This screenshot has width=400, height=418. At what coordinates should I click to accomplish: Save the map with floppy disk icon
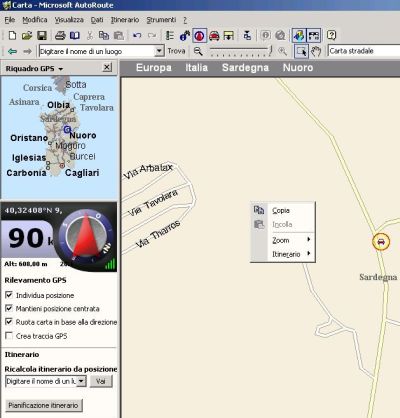coord(42,35)
